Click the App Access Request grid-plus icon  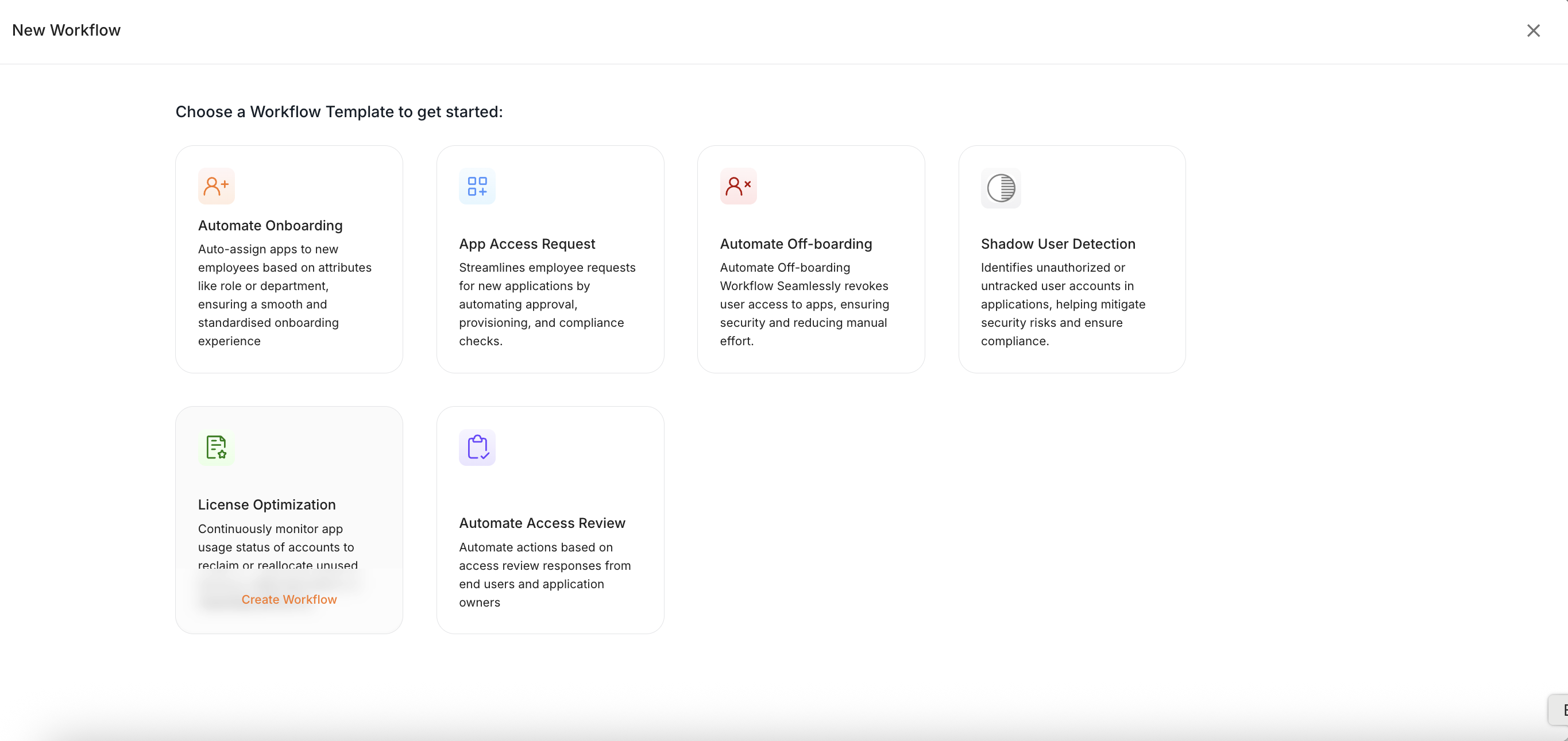(477, 186)
